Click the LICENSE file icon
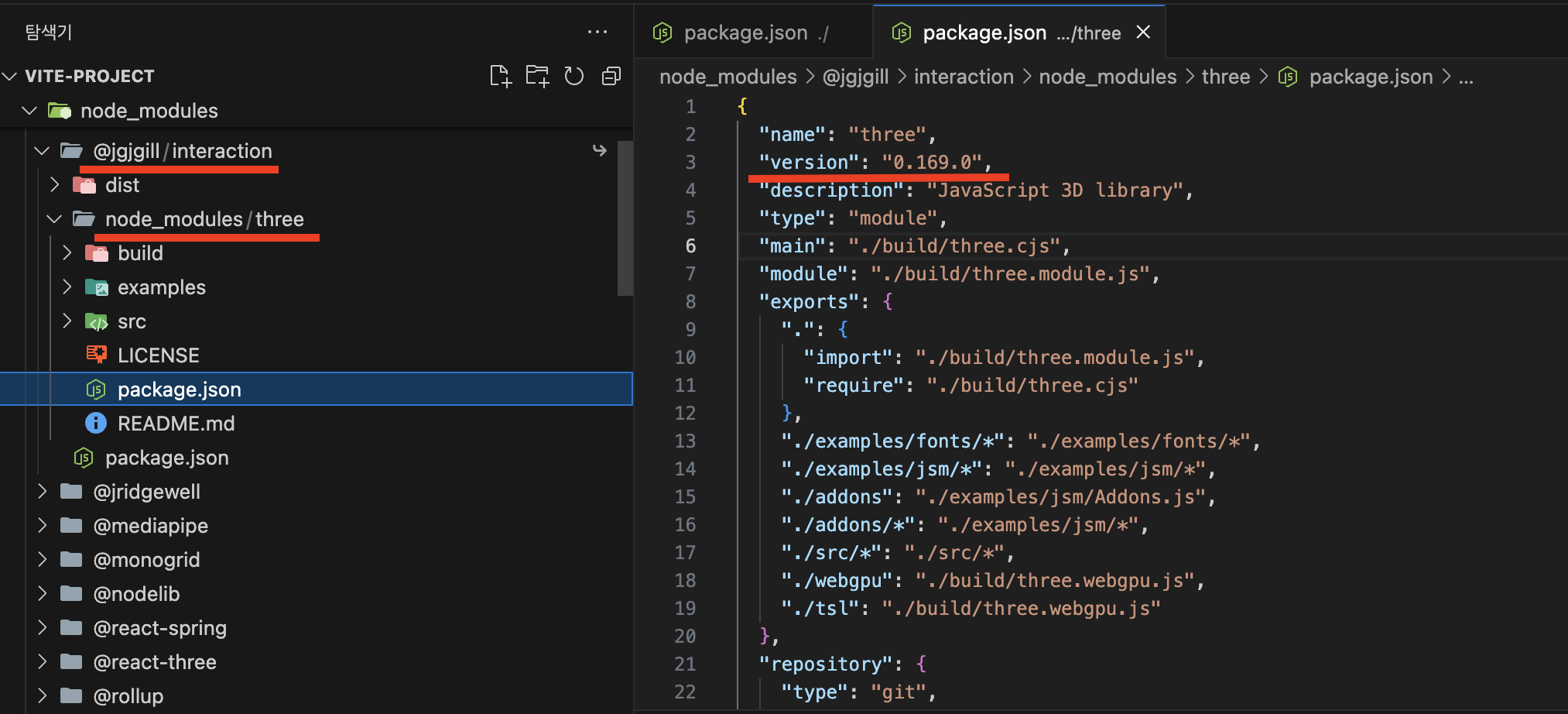 97,355
